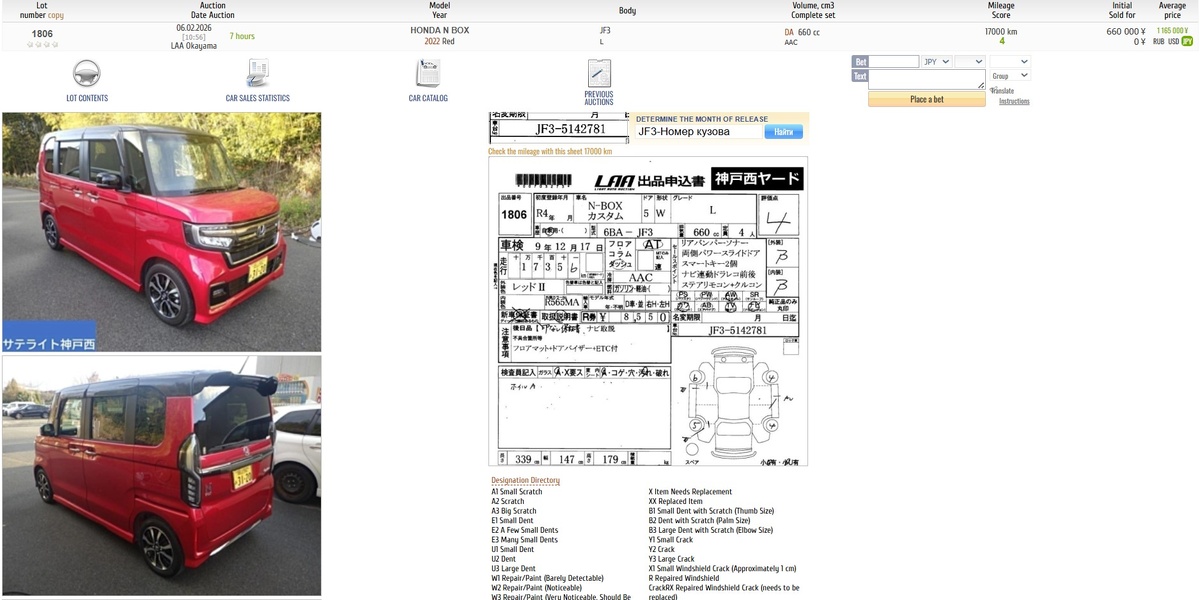Open the Car Sales Statistics chart icon
This screenshot has width=1200, height=600.
[258, 74]
